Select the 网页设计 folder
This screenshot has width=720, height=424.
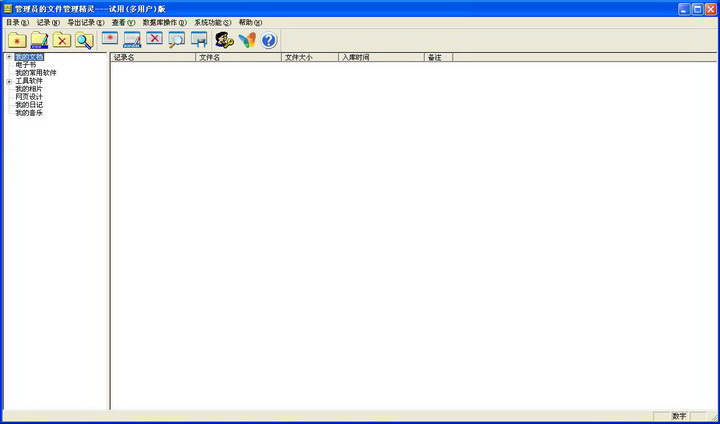click(29, 97)
